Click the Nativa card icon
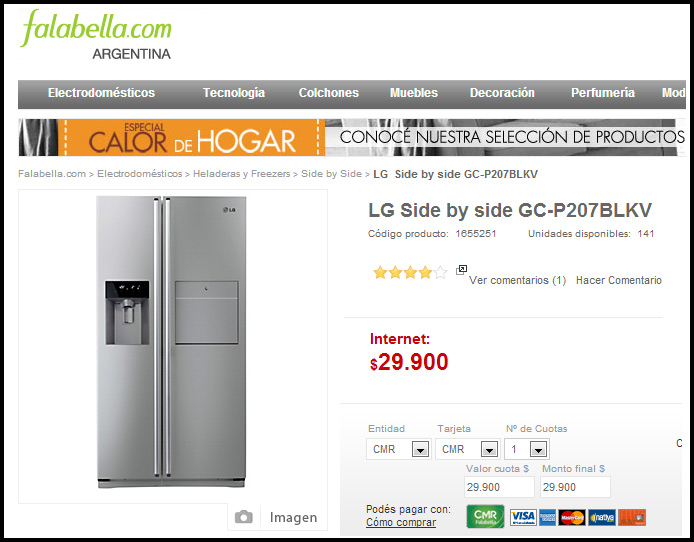 [x=601, y=517]
